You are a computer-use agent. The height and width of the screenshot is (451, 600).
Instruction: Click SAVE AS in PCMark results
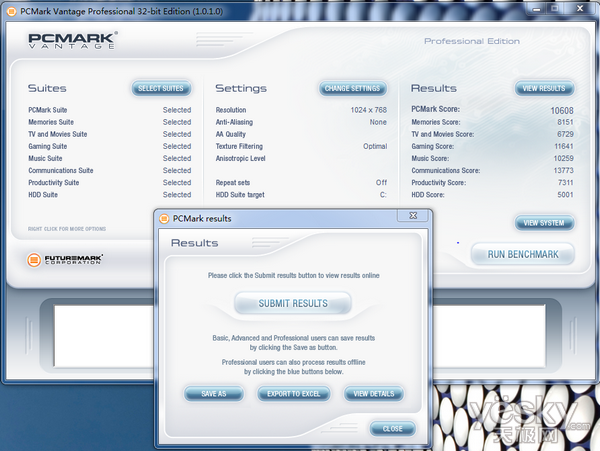pos(214,394)
